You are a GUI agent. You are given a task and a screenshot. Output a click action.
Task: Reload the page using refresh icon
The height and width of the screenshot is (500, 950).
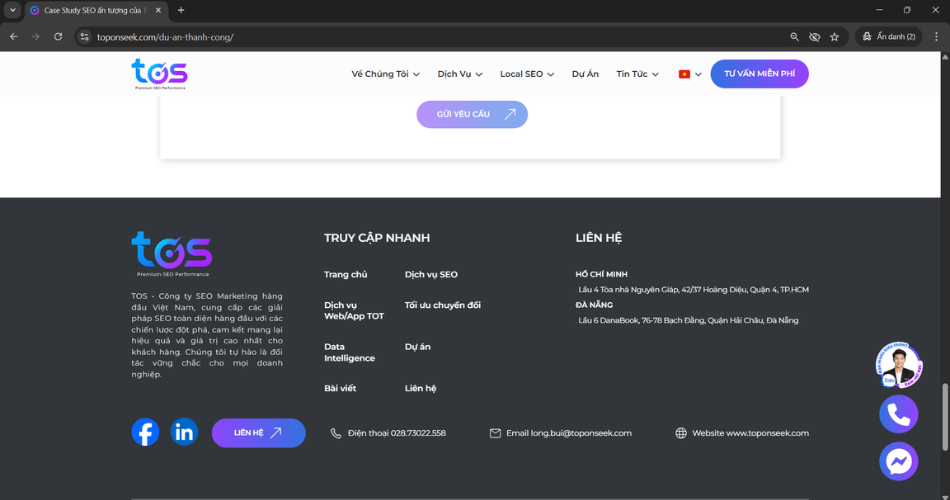58,37
